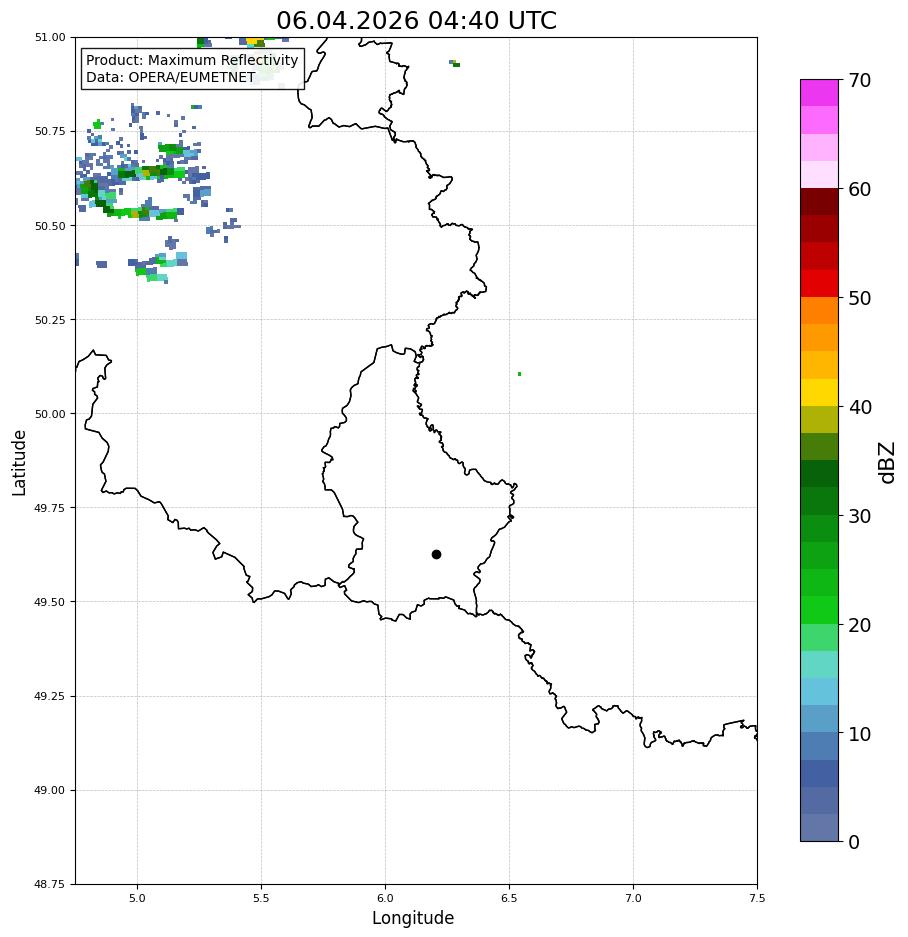Viewport: 908px width, 937px height.
Task: Click 'Product: Maximum Reflectivity' legend text
Action: pos(192,60)
